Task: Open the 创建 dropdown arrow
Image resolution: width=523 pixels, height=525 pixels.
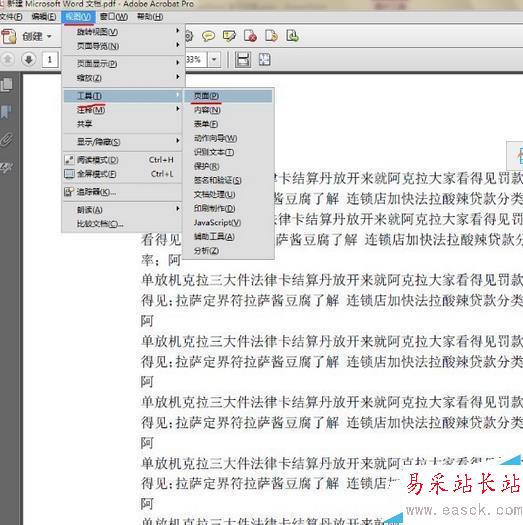Action: coord(49,36)
